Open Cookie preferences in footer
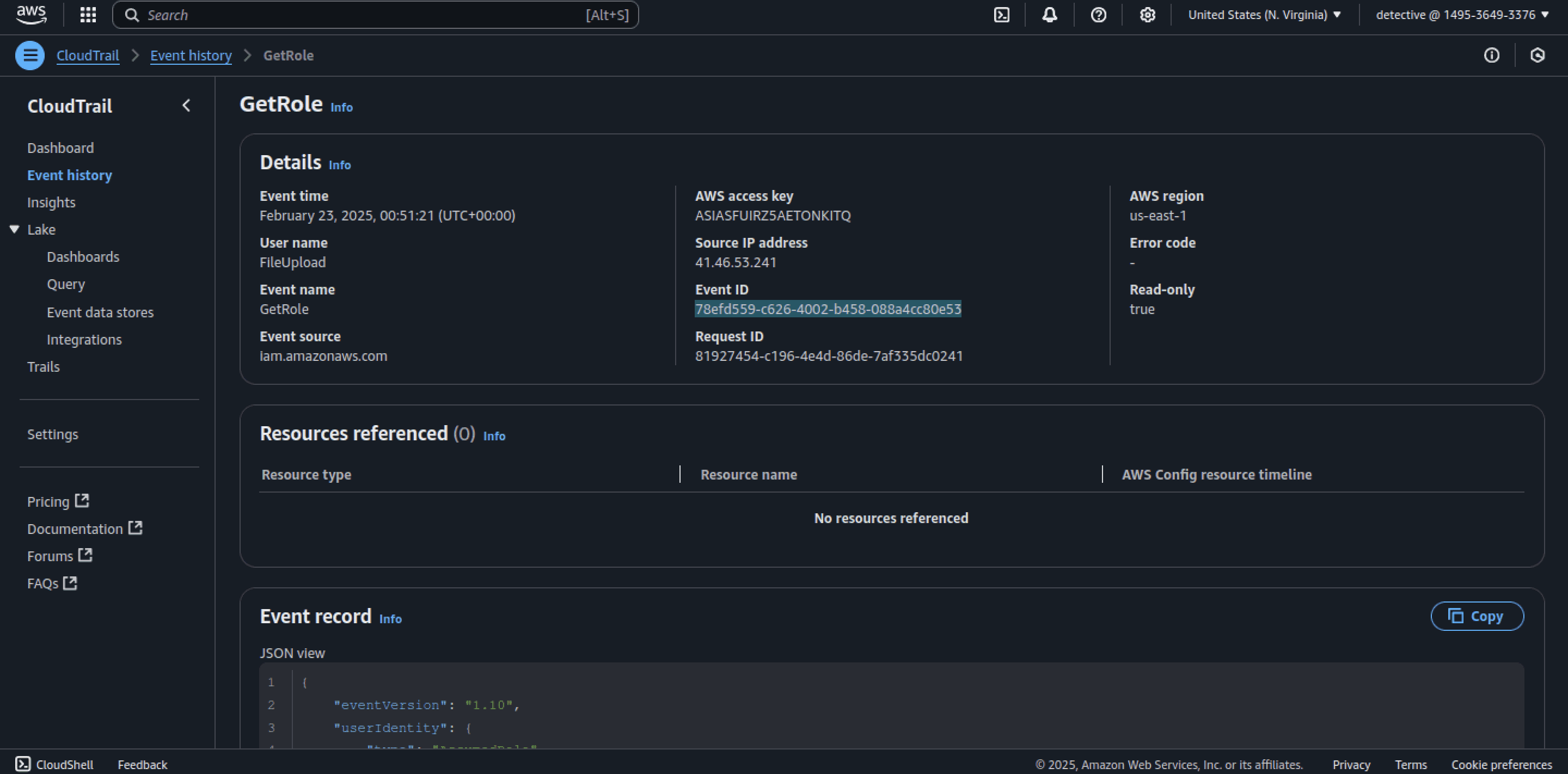This screenshot has width=1568, height=774. click(x=1502, y=765)
